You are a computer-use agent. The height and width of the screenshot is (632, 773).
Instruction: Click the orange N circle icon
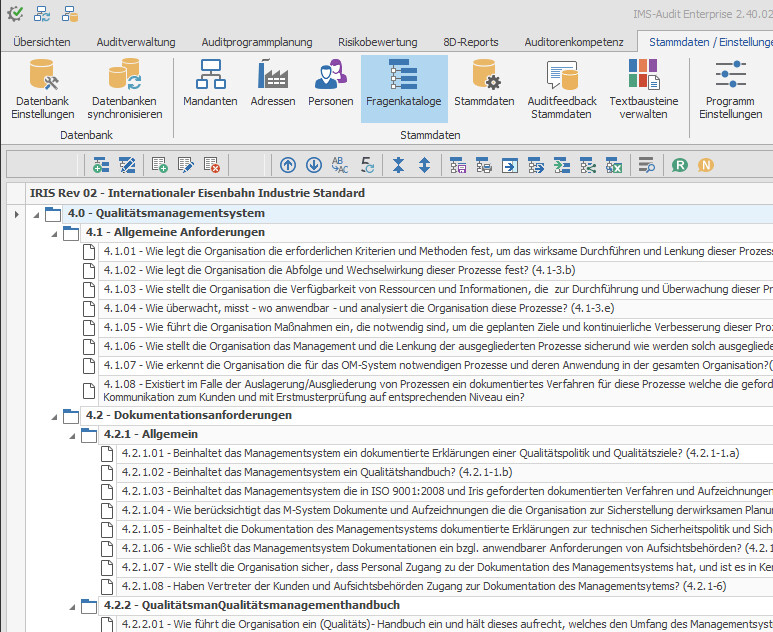705,165
